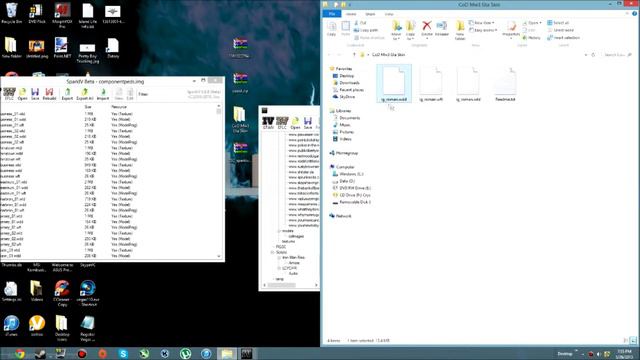Viewport: 640px width, 360px height.
Task: Click refresh button beside address bar
Action: pyautogui.click(x=593, y=55)
